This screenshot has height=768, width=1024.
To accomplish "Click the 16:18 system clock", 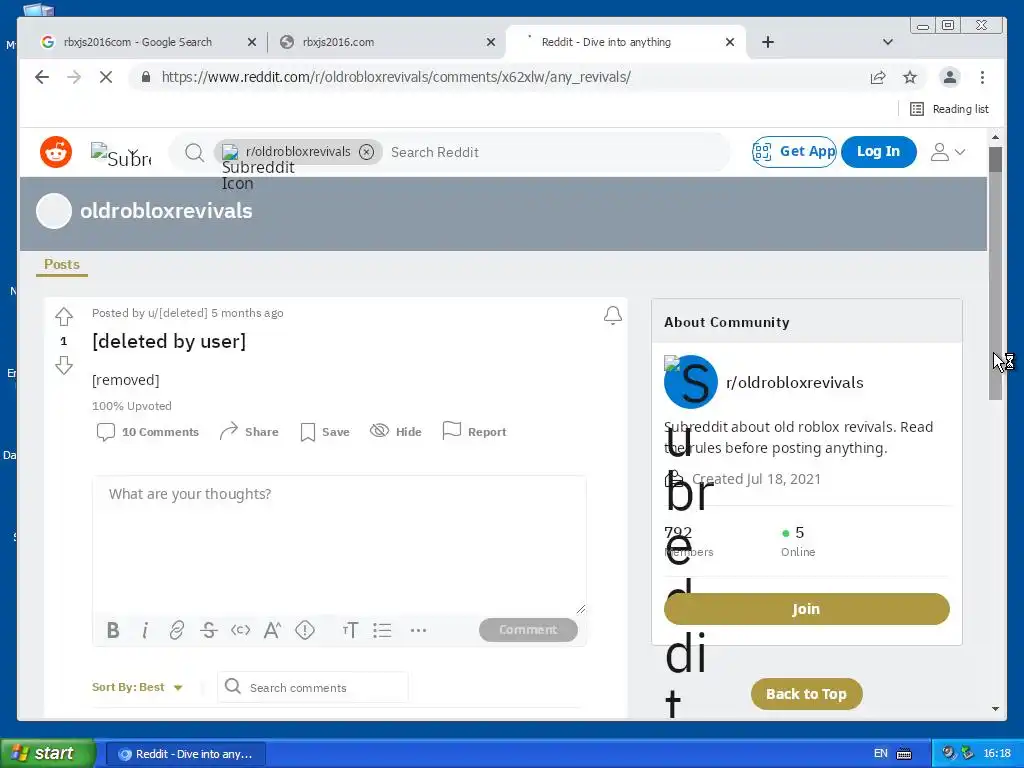I will tap(997, 754).
